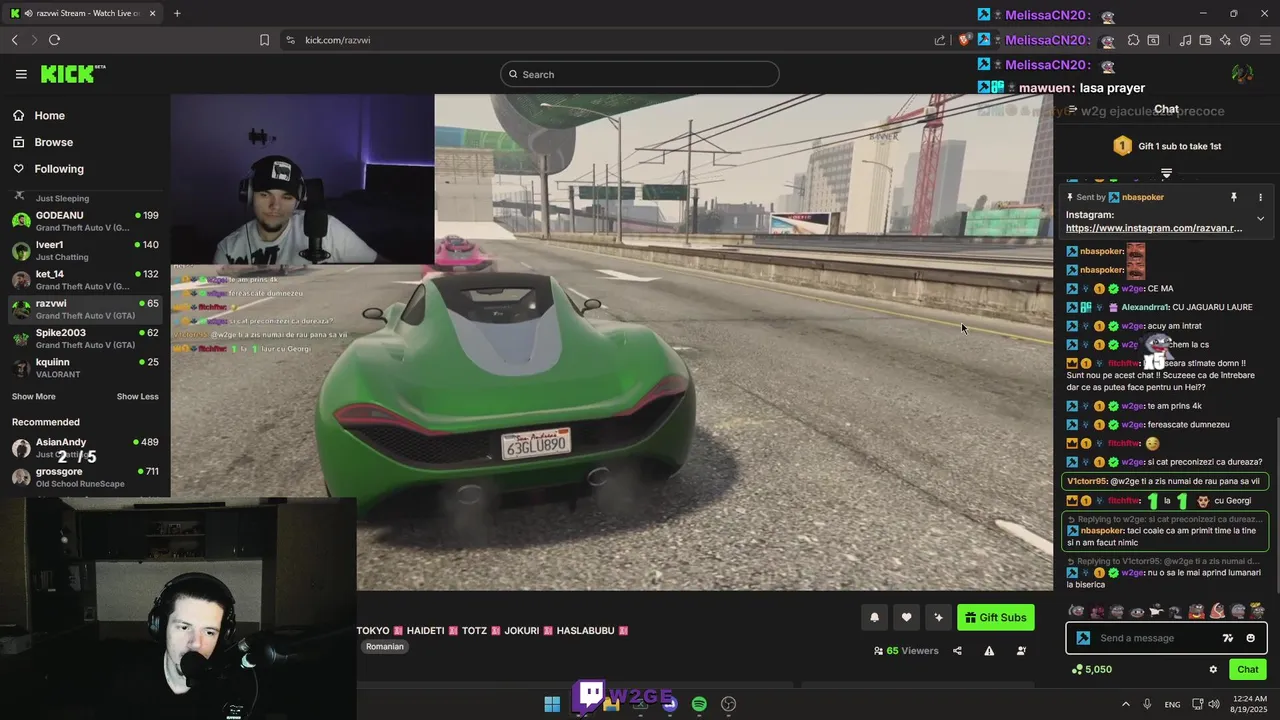Collapse list with Show Less
This screenshot has height=720, width=1280.
click(137, 397)
